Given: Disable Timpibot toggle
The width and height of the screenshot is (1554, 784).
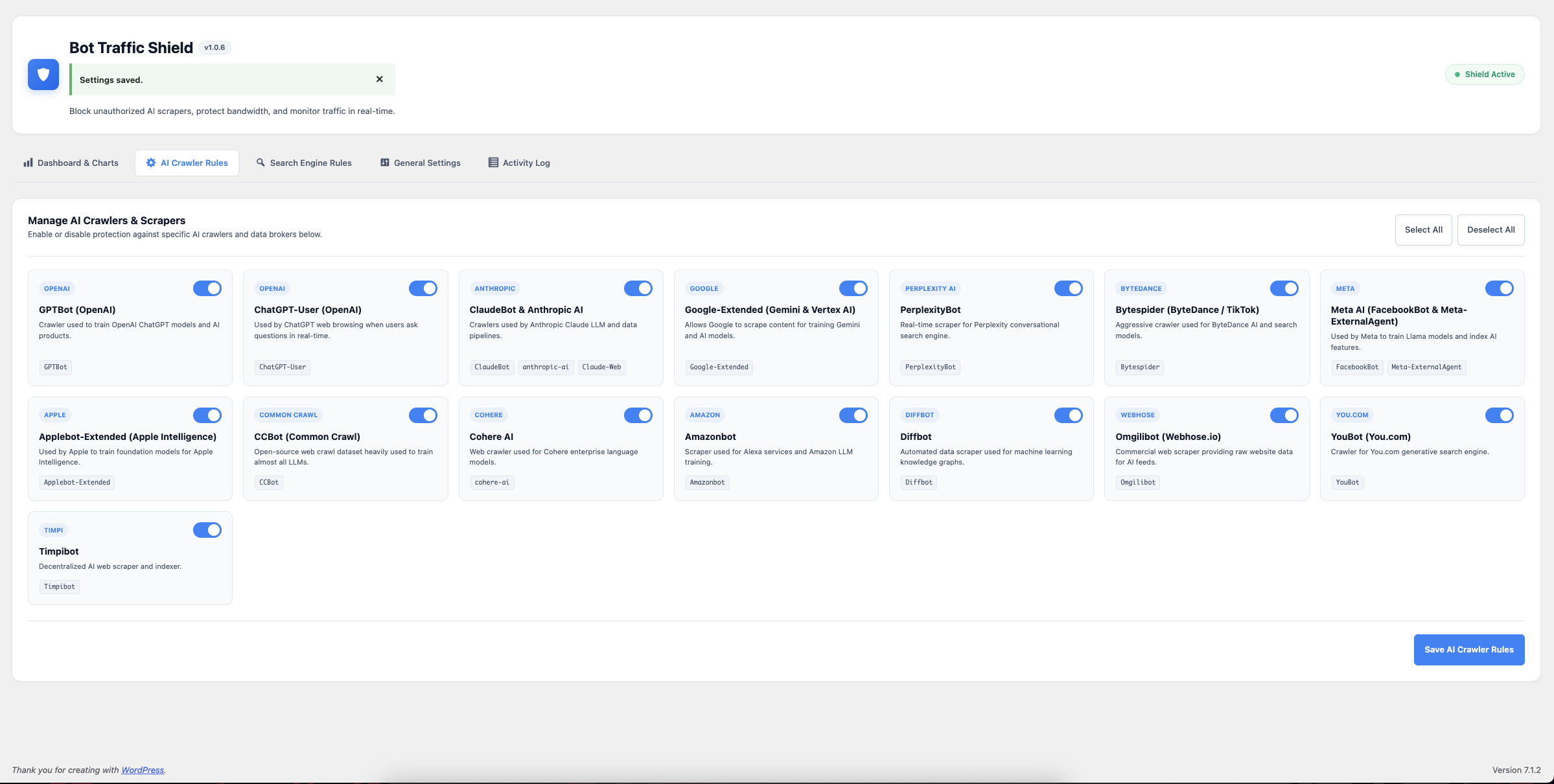Looking at the screenshot, I should (x=207, y=530).
